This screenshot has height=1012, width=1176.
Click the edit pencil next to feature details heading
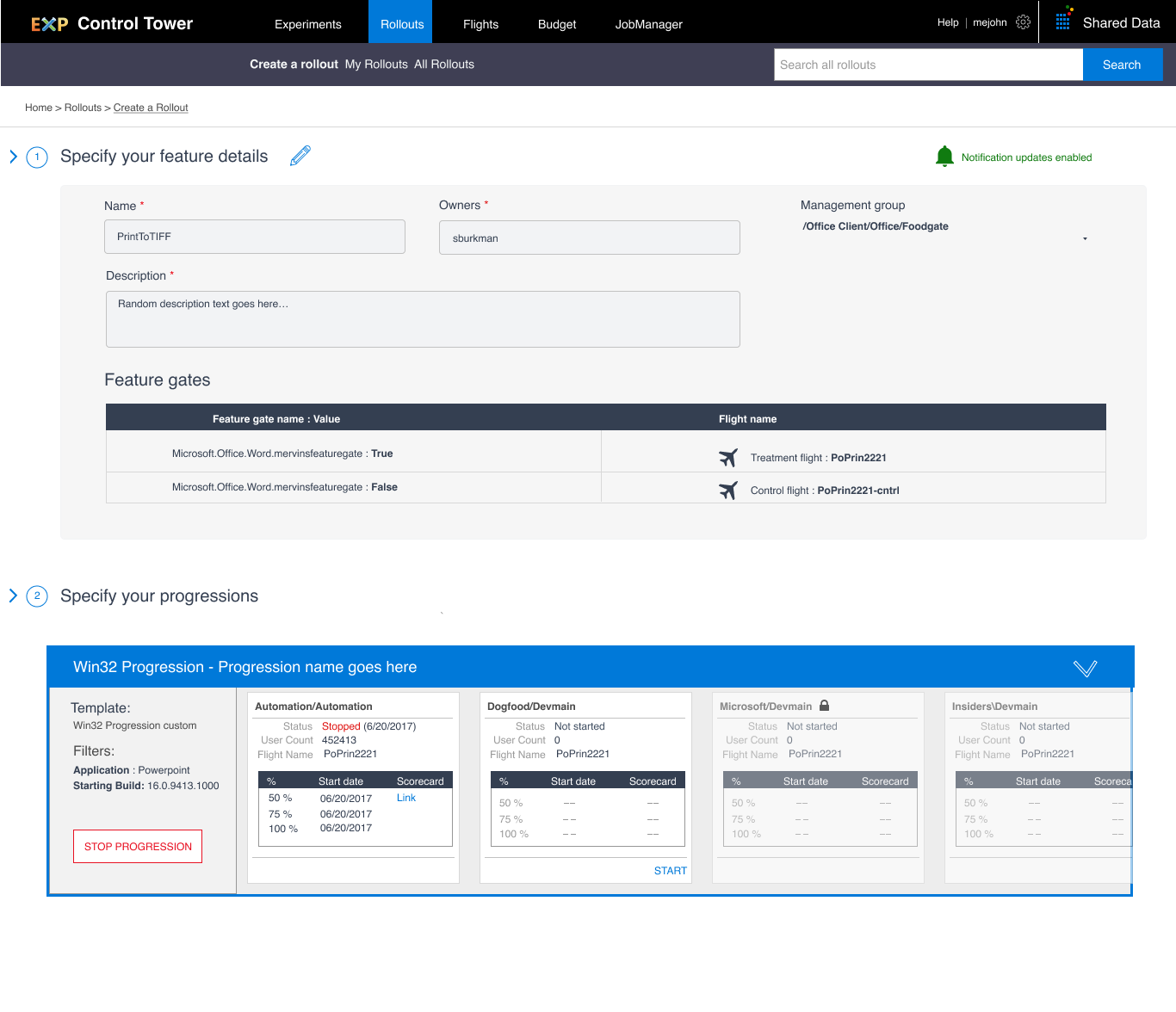300,156
